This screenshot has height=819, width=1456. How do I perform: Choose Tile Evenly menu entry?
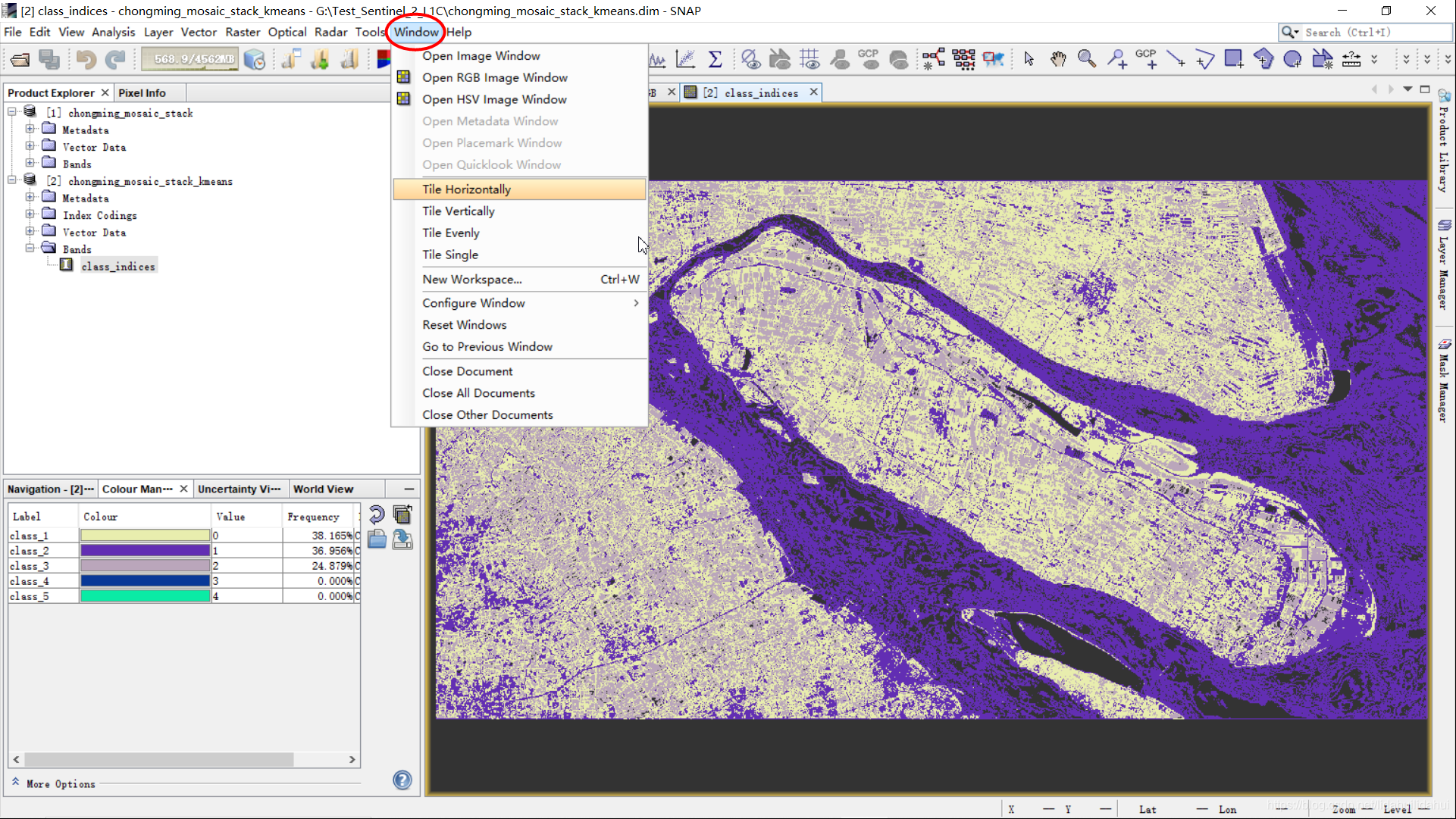coord(520,233)
